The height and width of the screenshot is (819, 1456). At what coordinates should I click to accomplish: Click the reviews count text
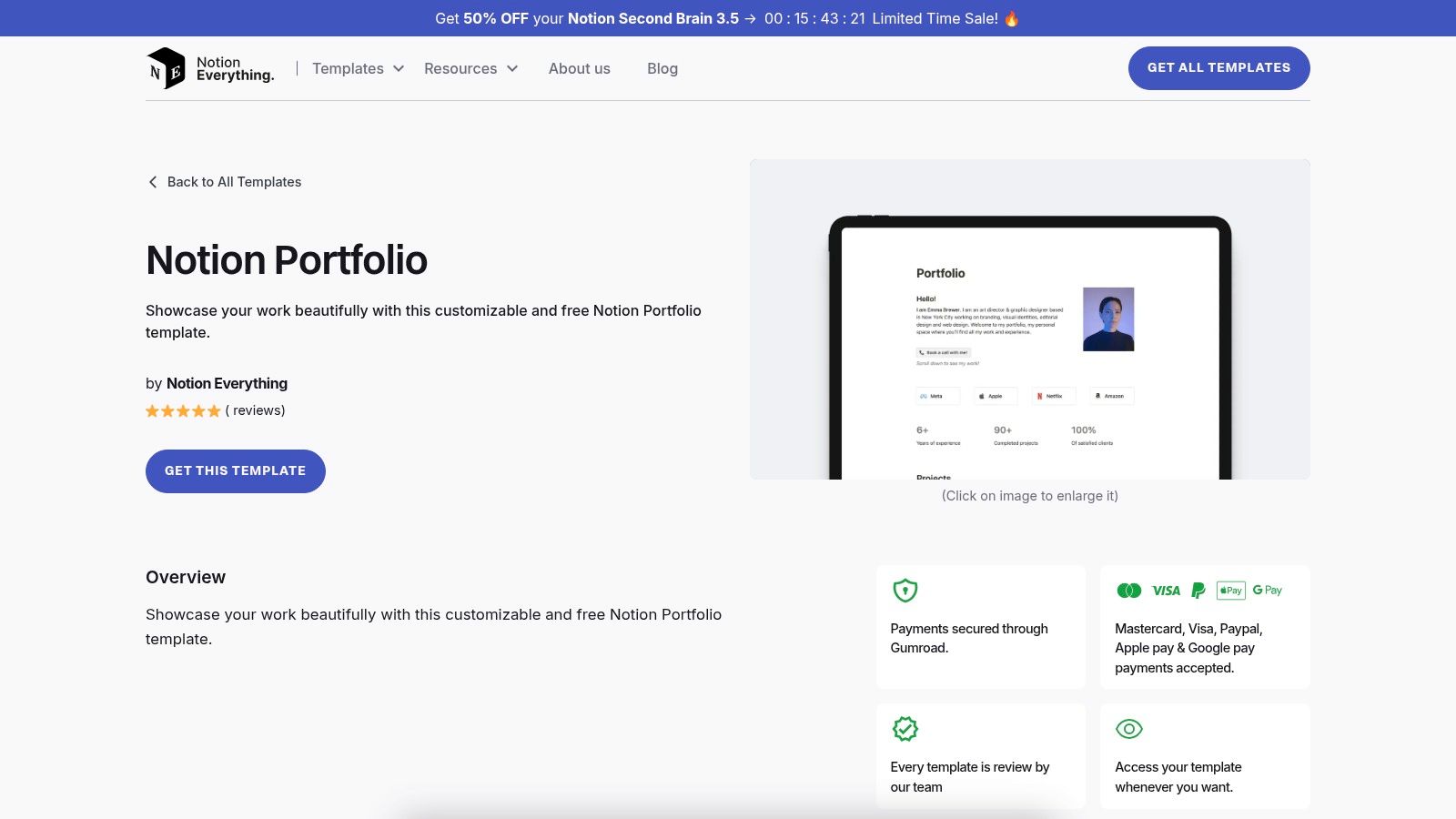point(255,410)
